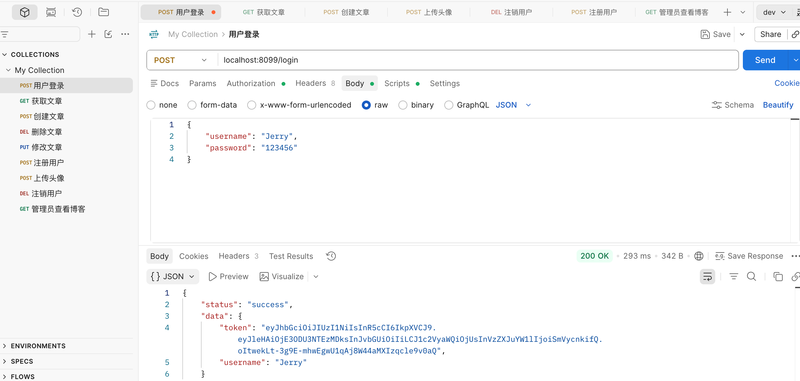Open response Test Results tab

pyautogui.click(x=291, y=256)
